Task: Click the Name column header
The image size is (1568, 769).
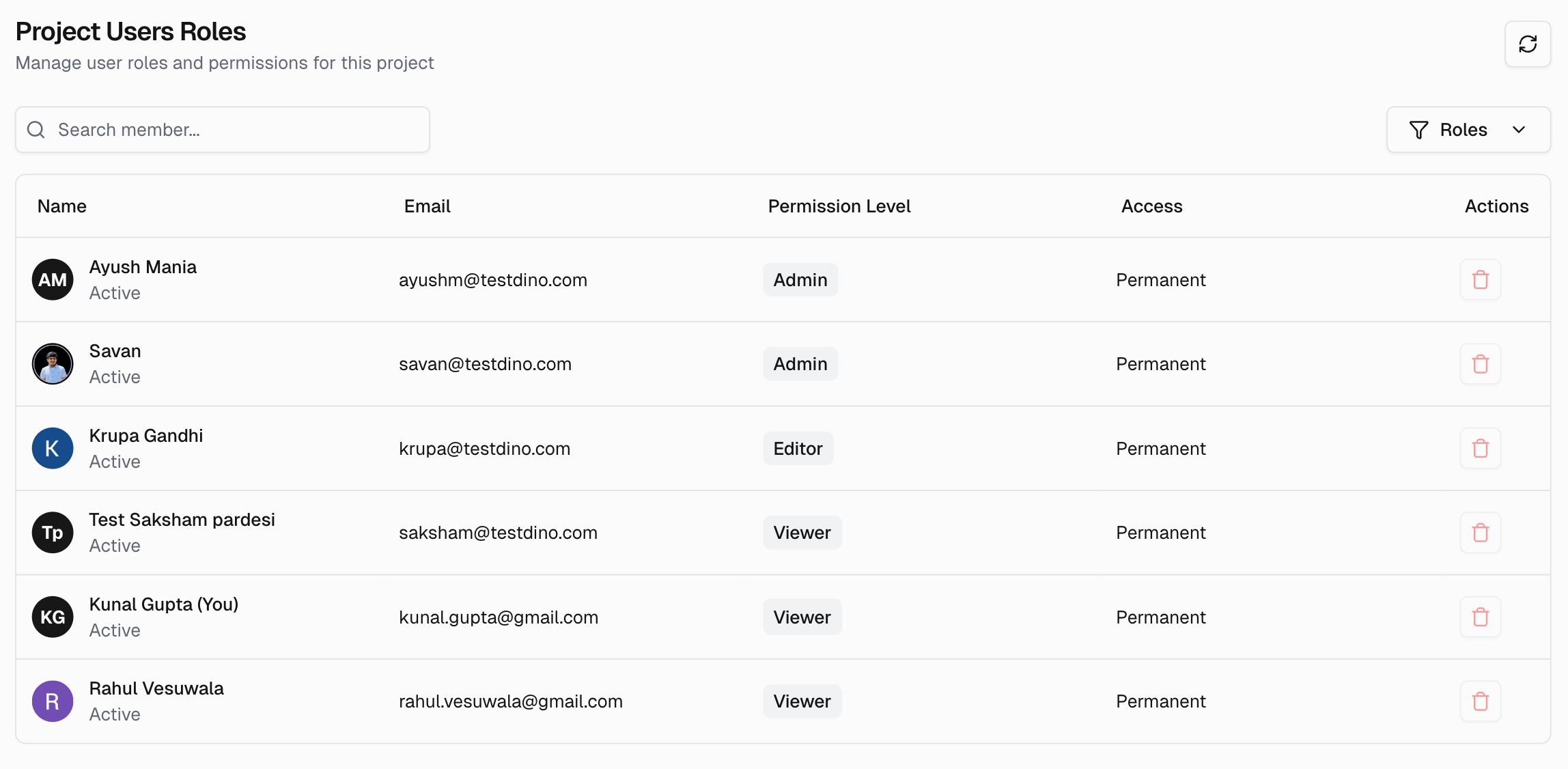Action: [61, 206]
